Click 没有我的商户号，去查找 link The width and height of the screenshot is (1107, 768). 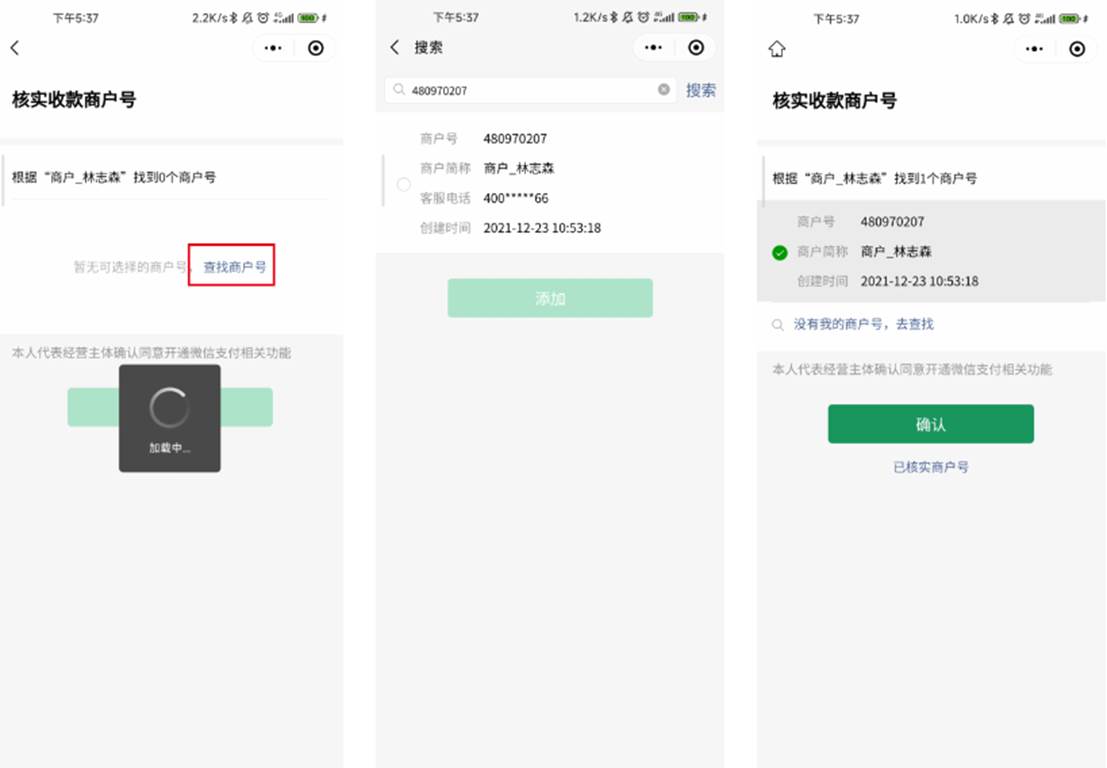click(x=863, y=324)
